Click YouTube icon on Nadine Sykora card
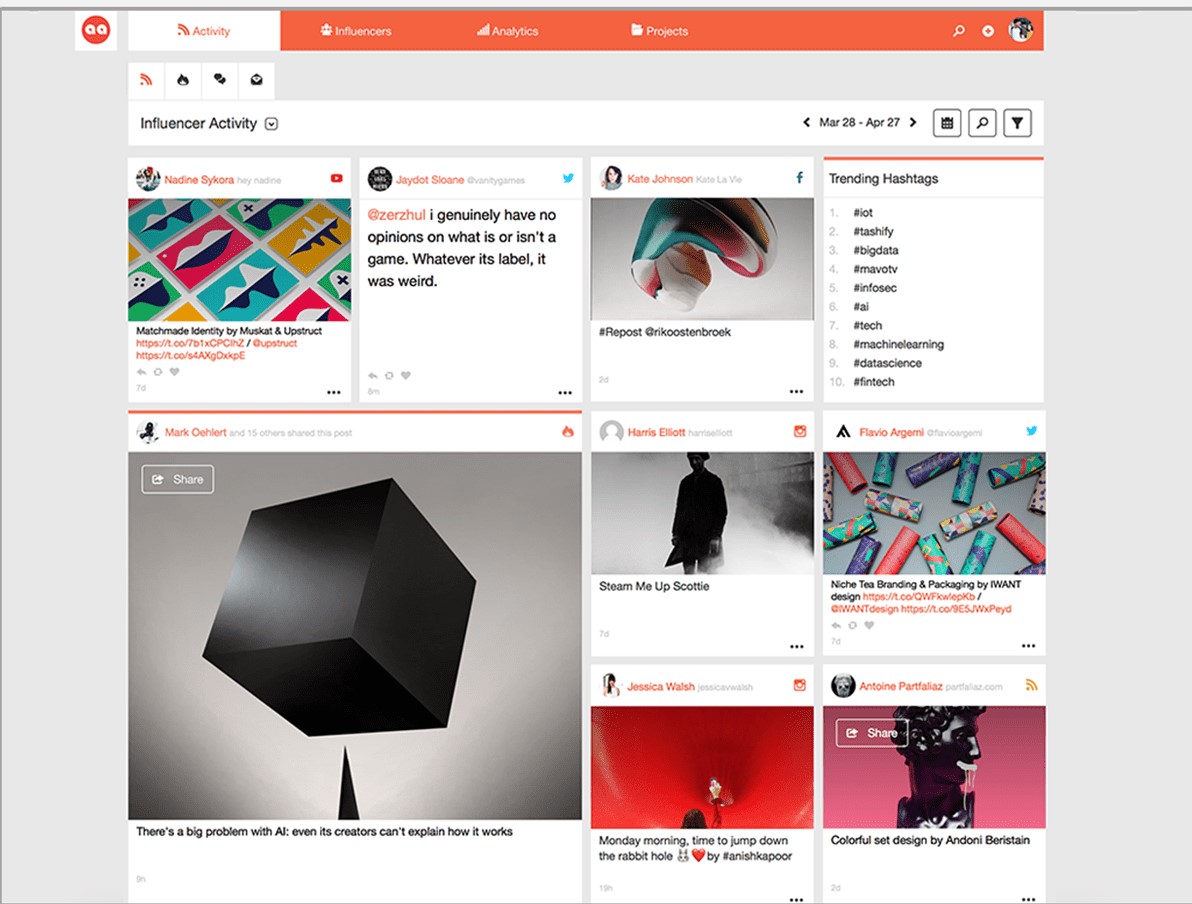The width and height of the screenshot is (1192, 904). 336,179
